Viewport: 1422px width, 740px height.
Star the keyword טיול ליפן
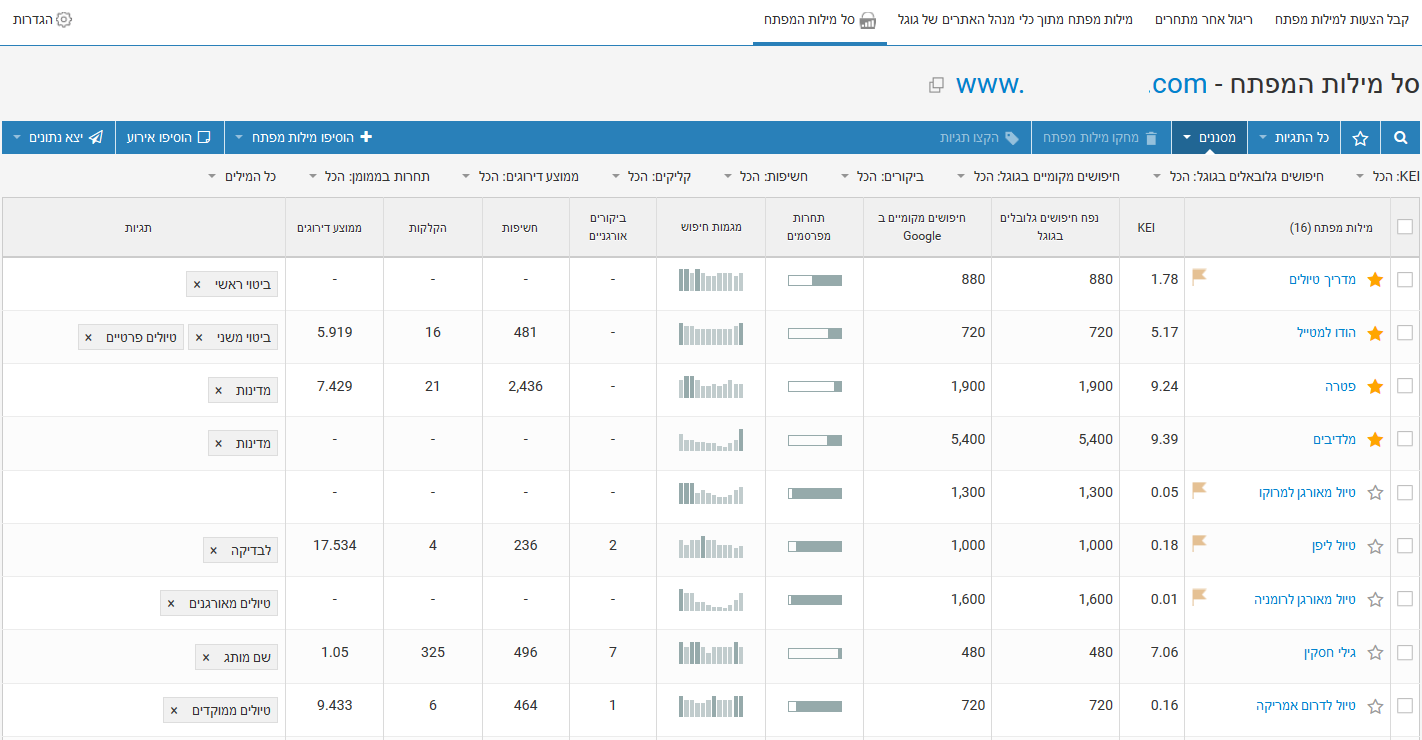1375,546
